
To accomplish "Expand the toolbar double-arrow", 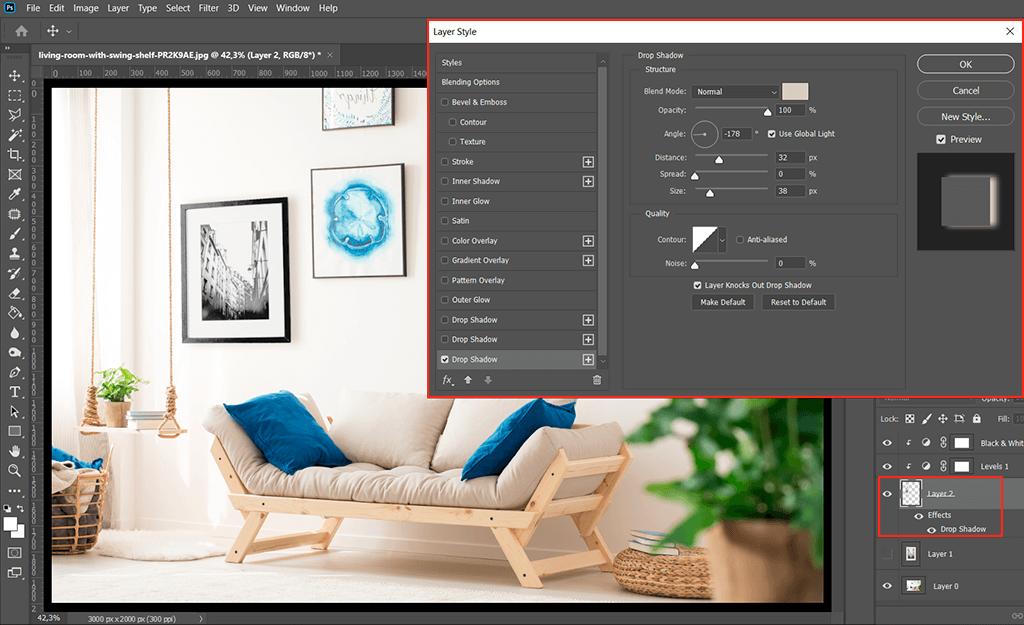I will 7,48.
